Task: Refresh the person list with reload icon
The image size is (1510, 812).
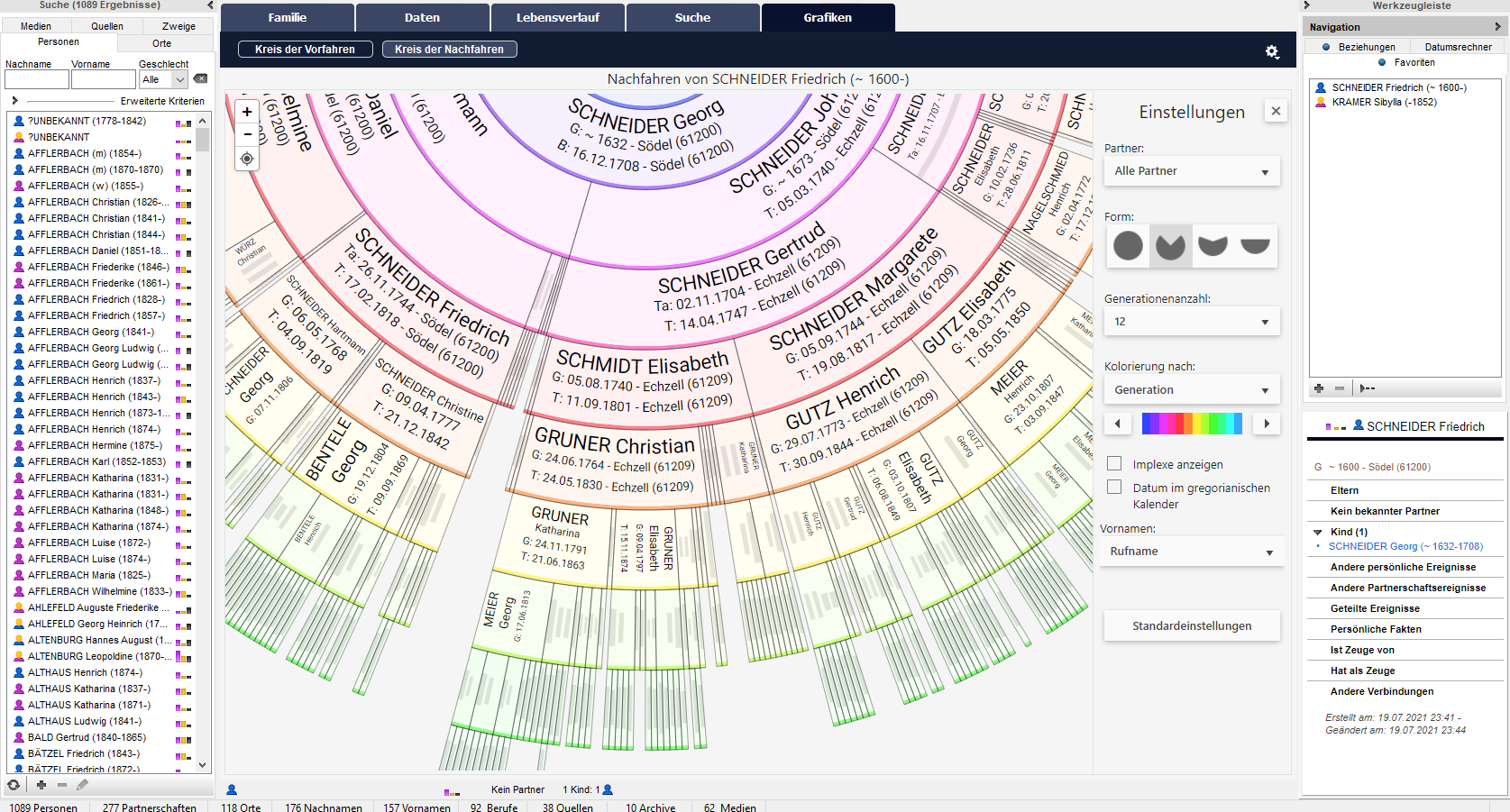Action: point(14,785)
